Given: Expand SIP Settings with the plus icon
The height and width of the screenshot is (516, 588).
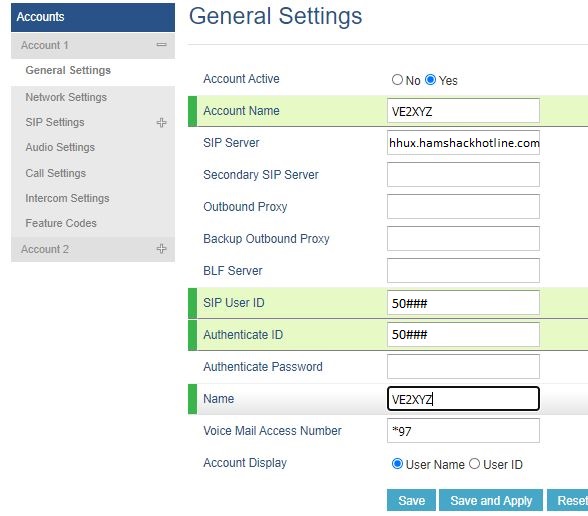Looking at the screenshot, I should [x=161, y=122].
